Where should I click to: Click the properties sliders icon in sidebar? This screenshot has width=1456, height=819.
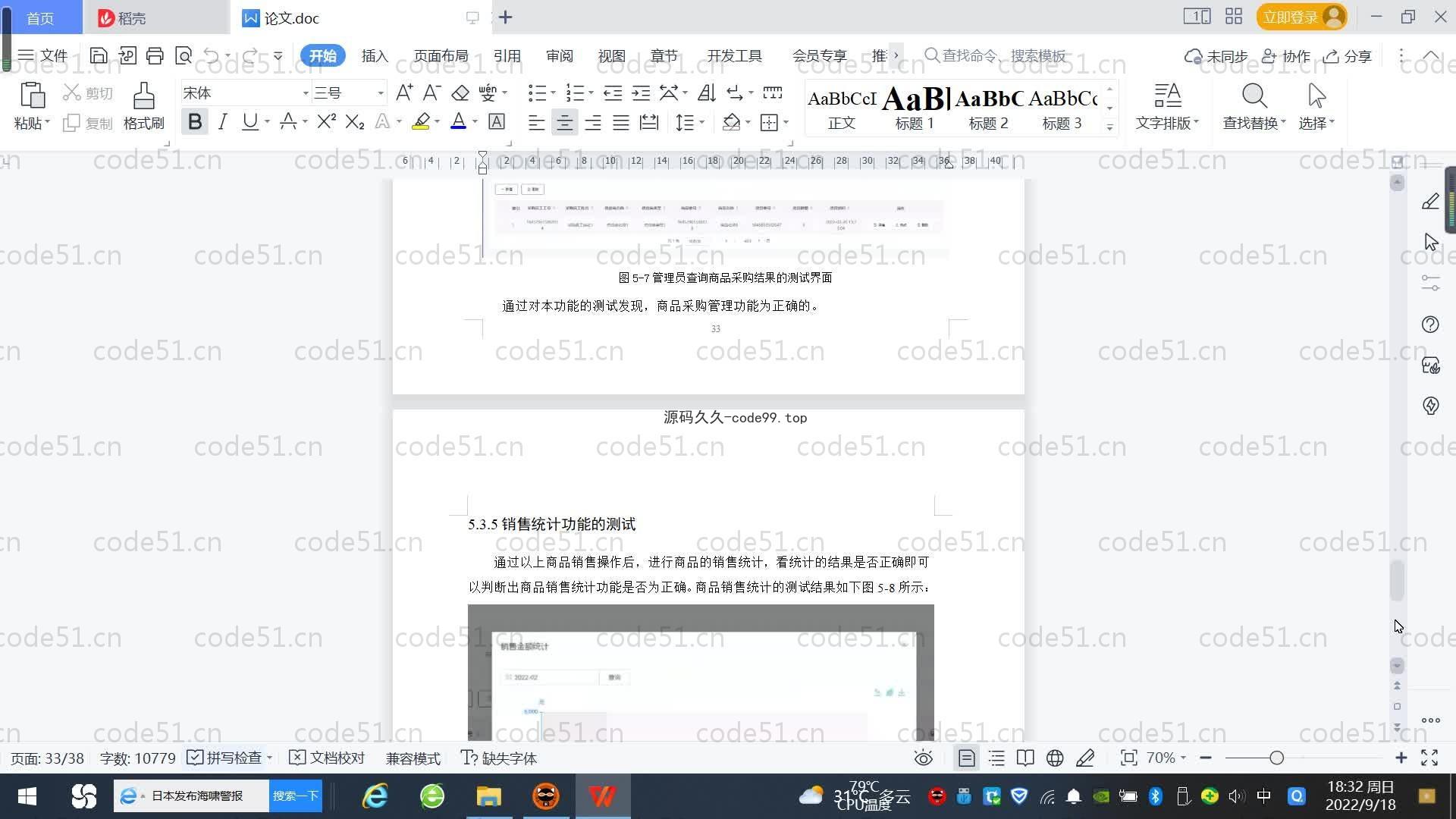1430,283
